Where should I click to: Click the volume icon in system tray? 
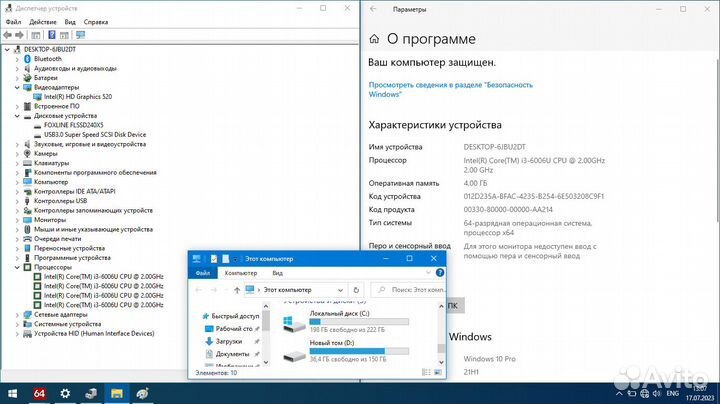pyautogui.click(x=657, y=394)
